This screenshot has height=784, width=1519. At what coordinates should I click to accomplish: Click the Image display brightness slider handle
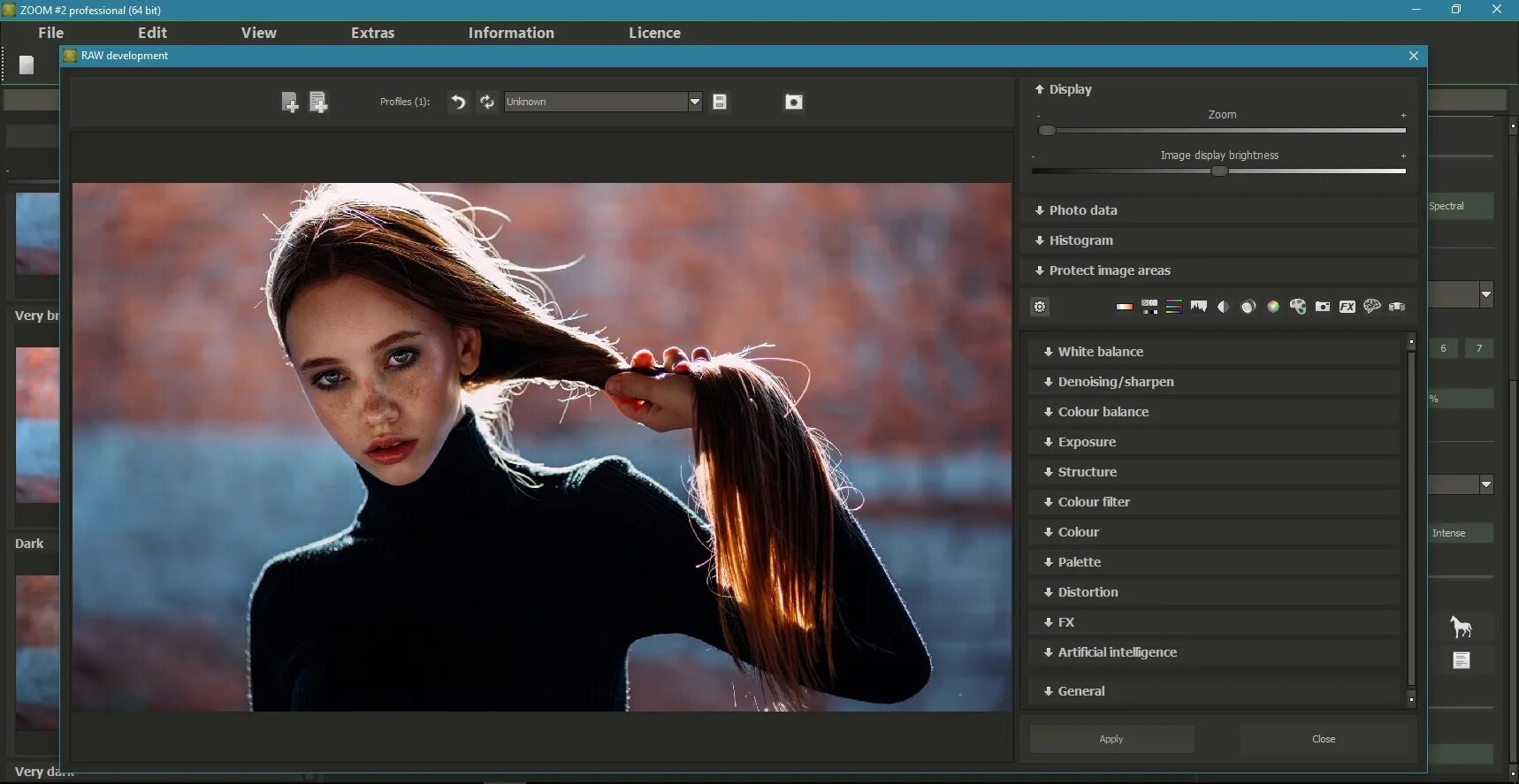click(1219, 171)
